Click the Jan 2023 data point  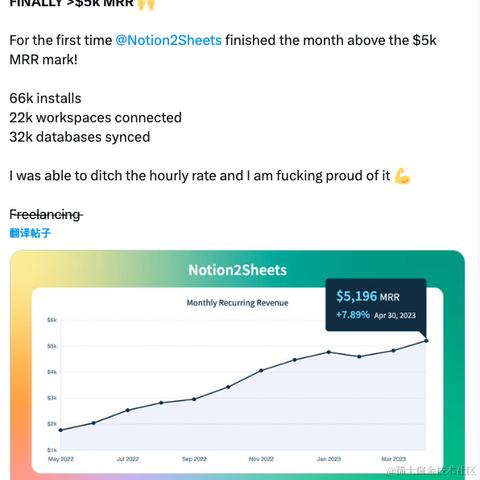(x=329, y=352)
